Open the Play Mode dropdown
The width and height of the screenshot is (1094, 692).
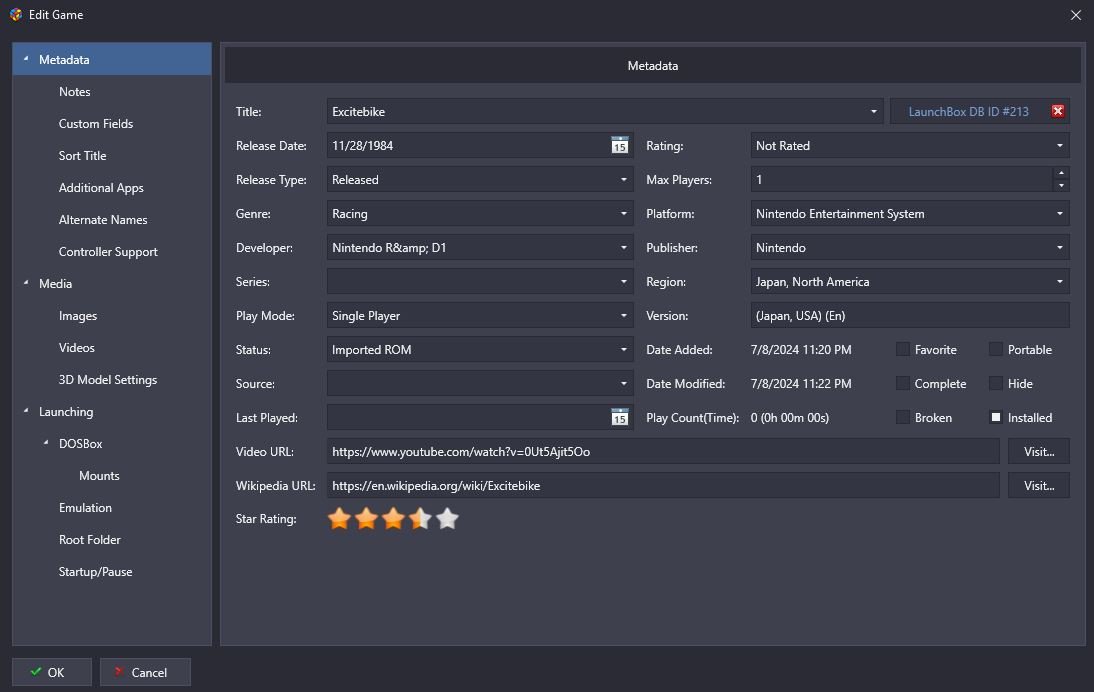624,315
